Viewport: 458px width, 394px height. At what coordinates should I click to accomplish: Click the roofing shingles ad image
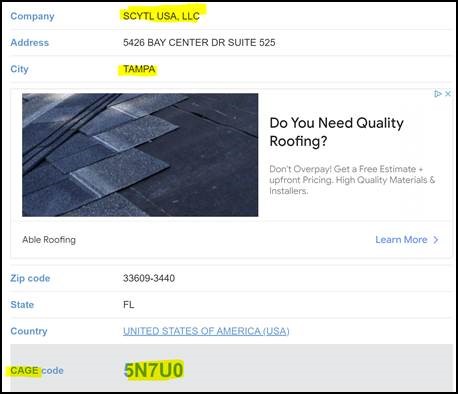point(140,155)
